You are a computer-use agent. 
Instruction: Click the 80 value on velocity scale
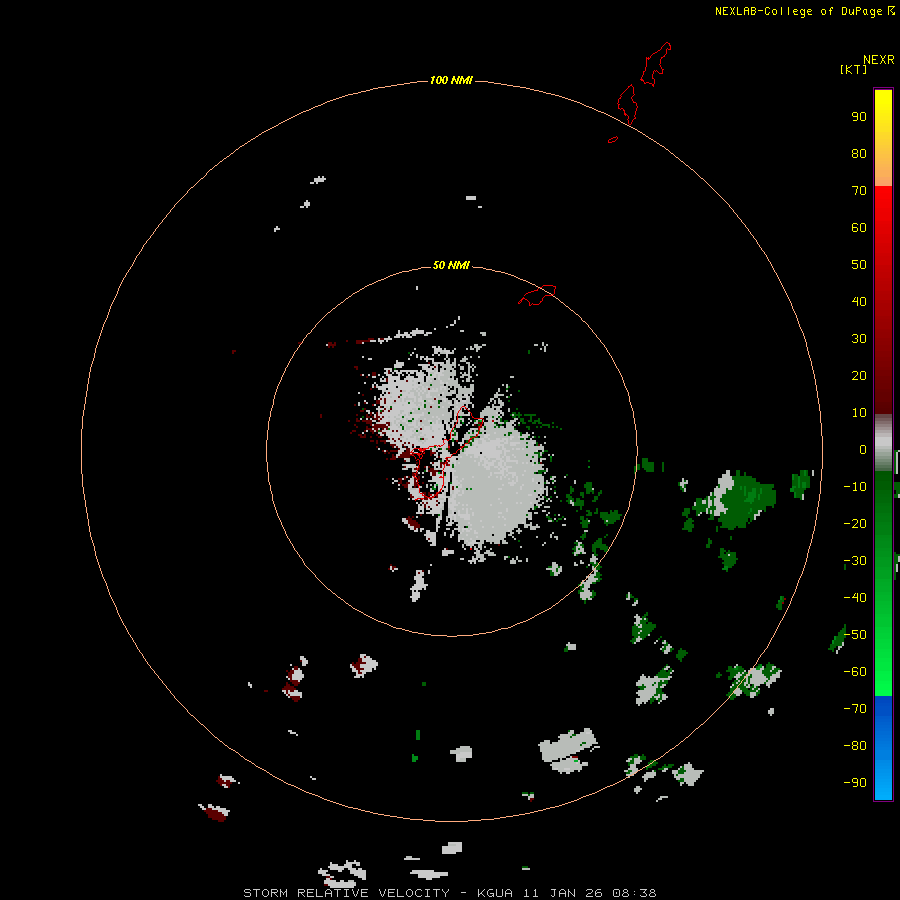click(x=859, y=153)
